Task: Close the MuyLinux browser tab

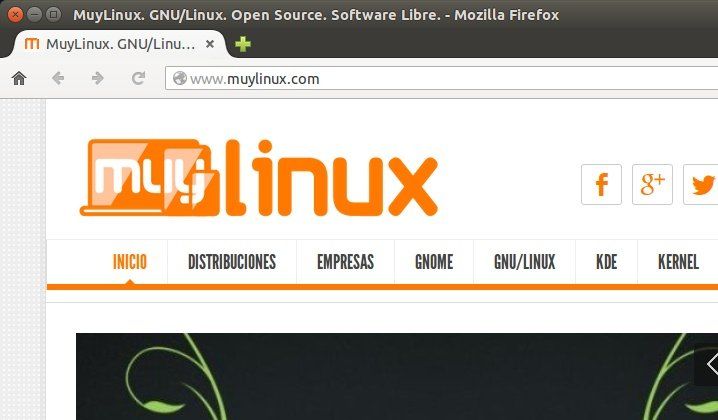Action: coord(210,44)
